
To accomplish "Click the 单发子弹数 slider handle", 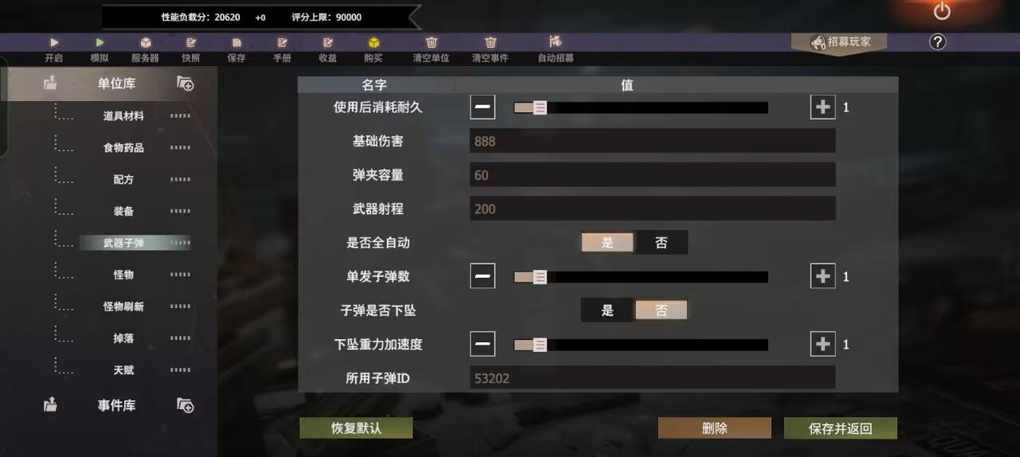I will [x=540, y=277].
